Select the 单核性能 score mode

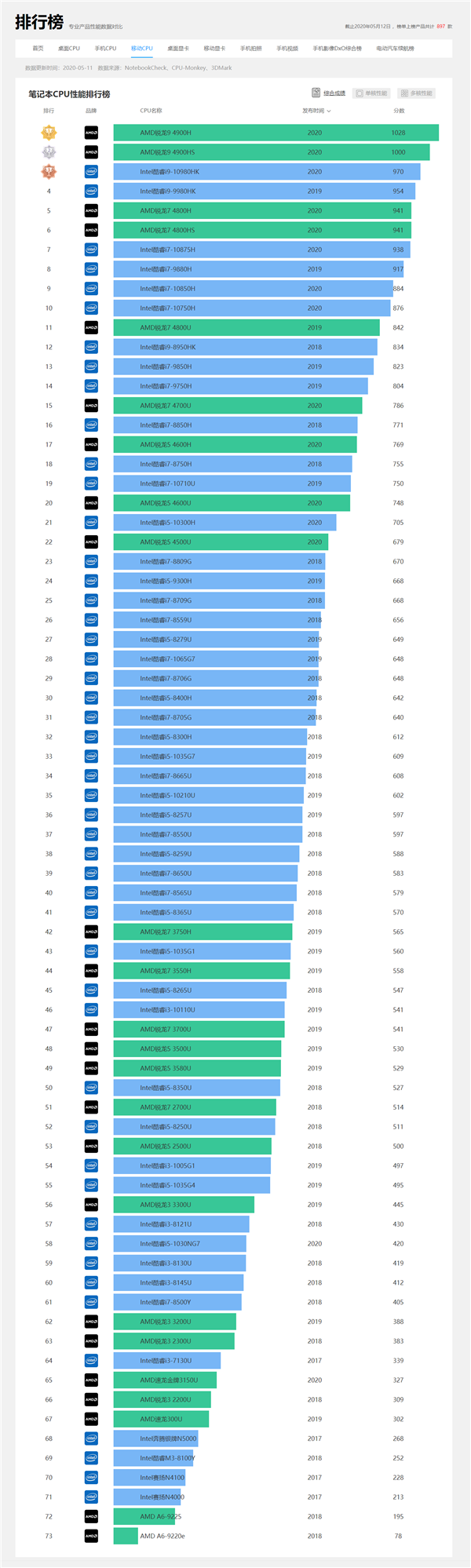371,93
